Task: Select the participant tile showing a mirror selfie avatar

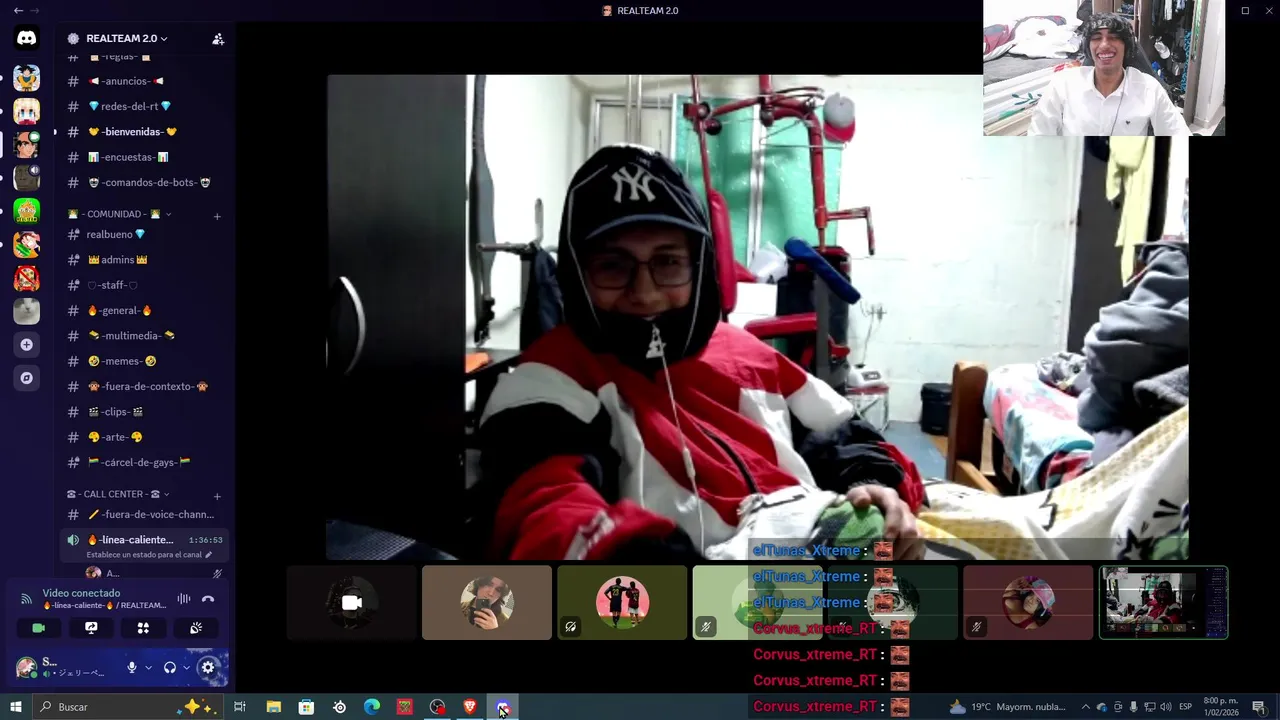Action: click(487, 603)
